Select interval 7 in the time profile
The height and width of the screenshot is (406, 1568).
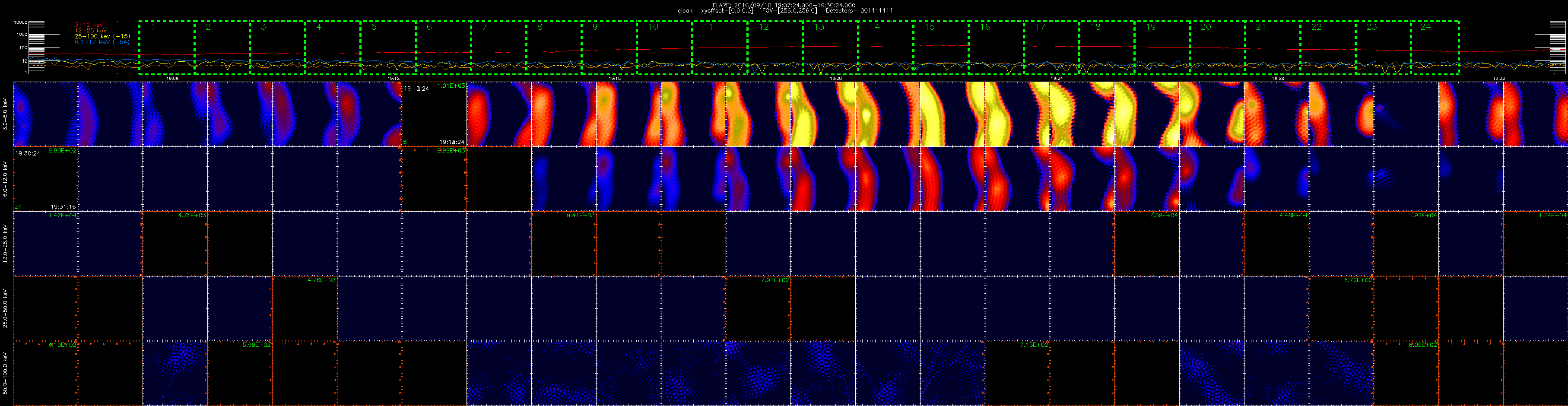point(498,48)
